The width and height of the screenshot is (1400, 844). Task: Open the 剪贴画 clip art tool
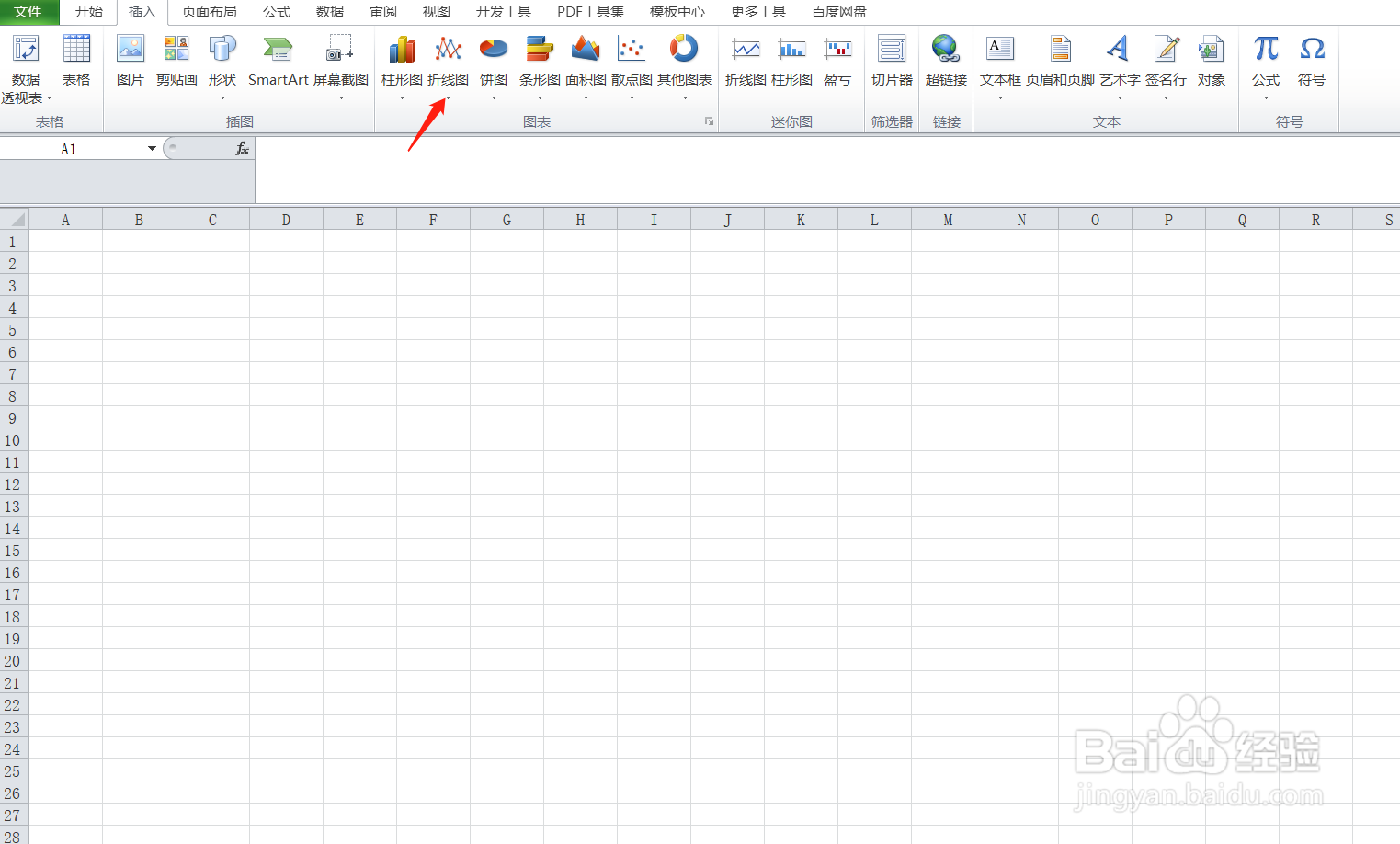tap(176, 62)
